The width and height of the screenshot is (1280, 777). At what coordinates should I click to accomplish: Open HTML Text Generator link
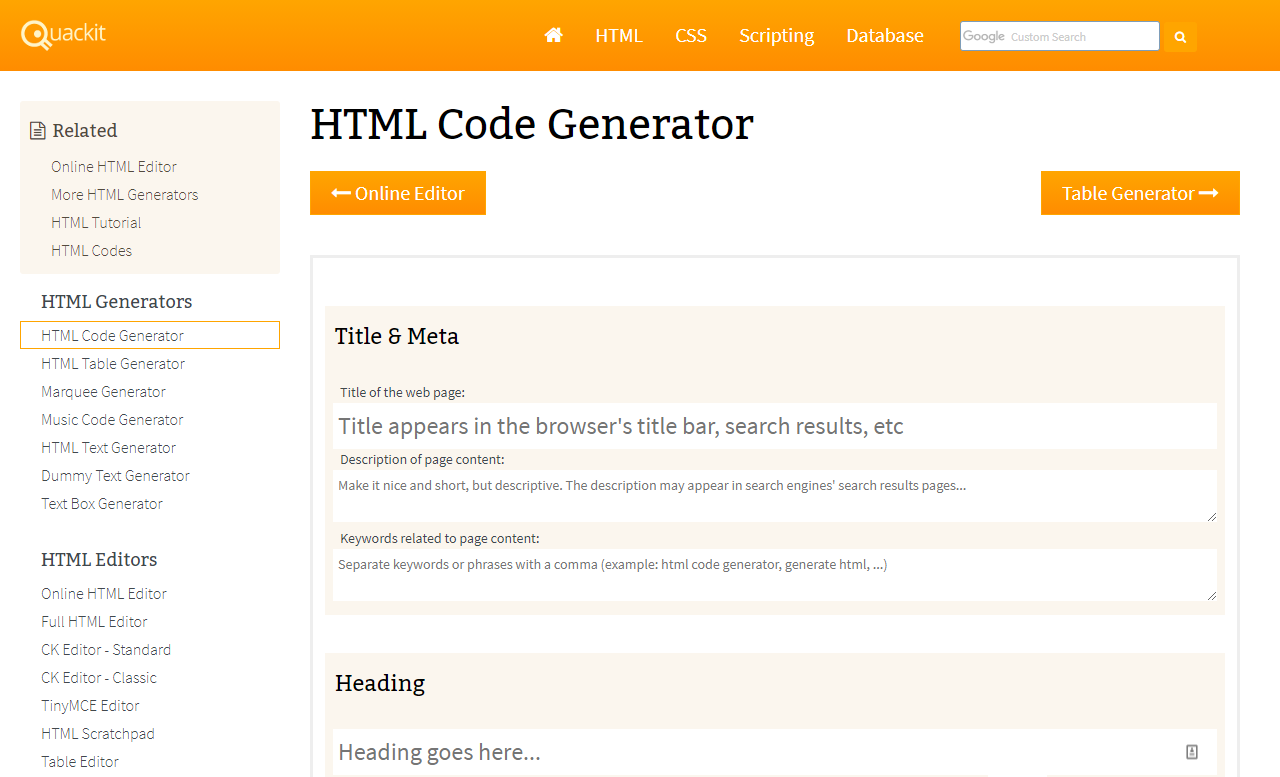(108, 447)
